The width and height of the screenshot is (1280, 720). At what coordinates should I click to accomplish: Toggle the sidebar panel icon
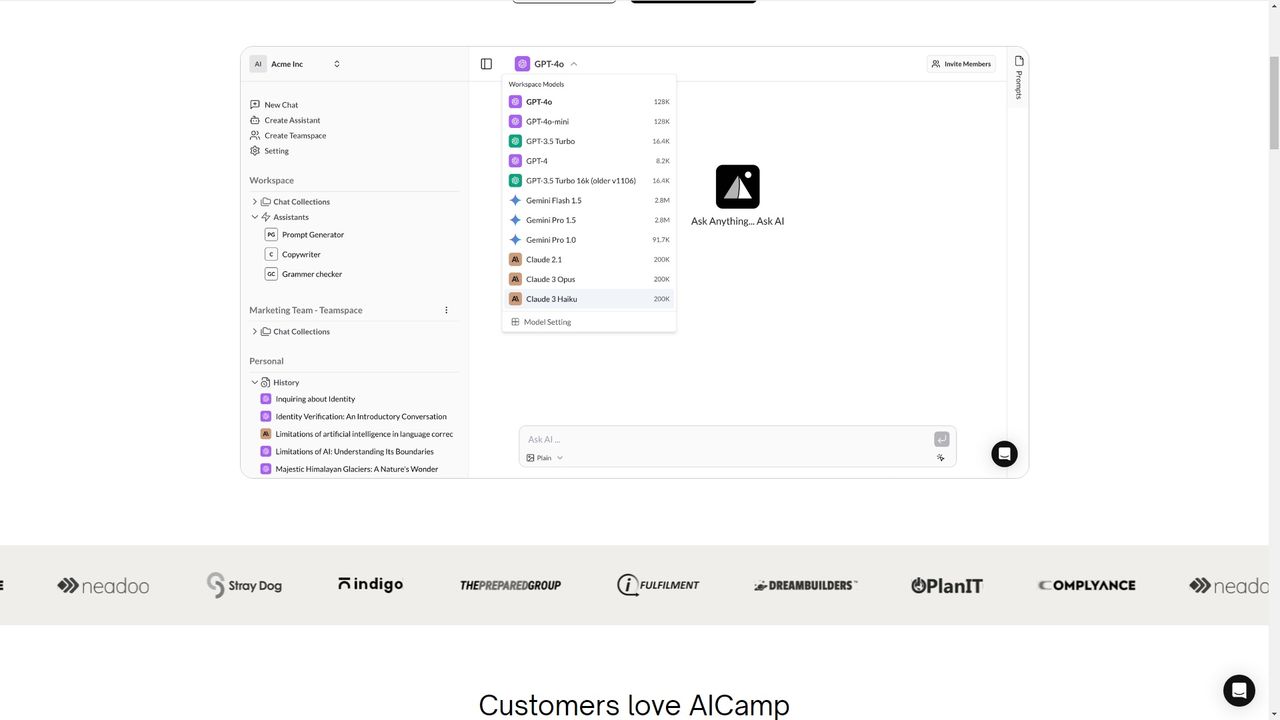tap(486, 64)
